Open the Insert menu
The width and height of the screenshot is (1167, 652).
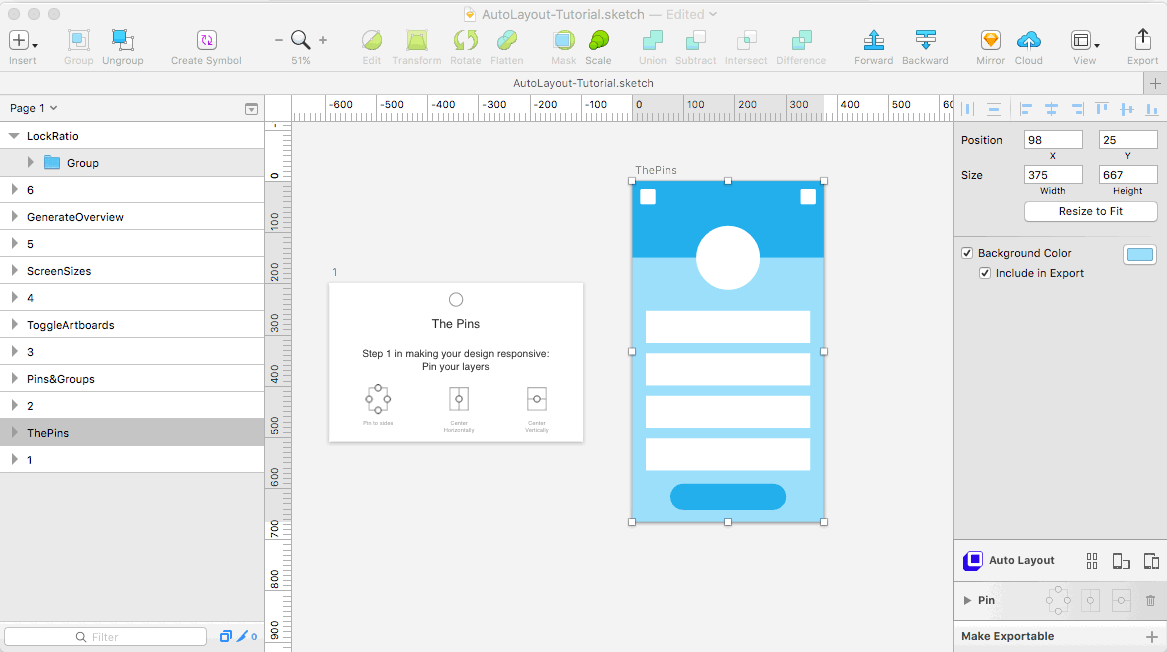[x=22, y=40]
